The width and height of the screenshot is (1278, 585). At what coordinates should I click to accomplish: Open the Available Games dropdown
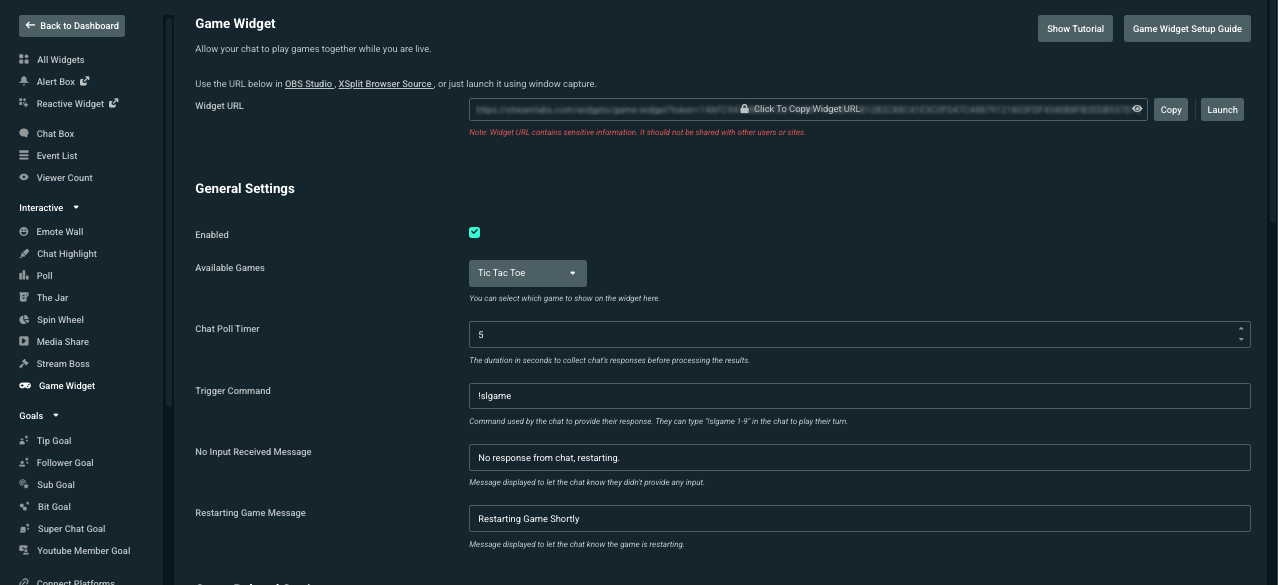527,272
